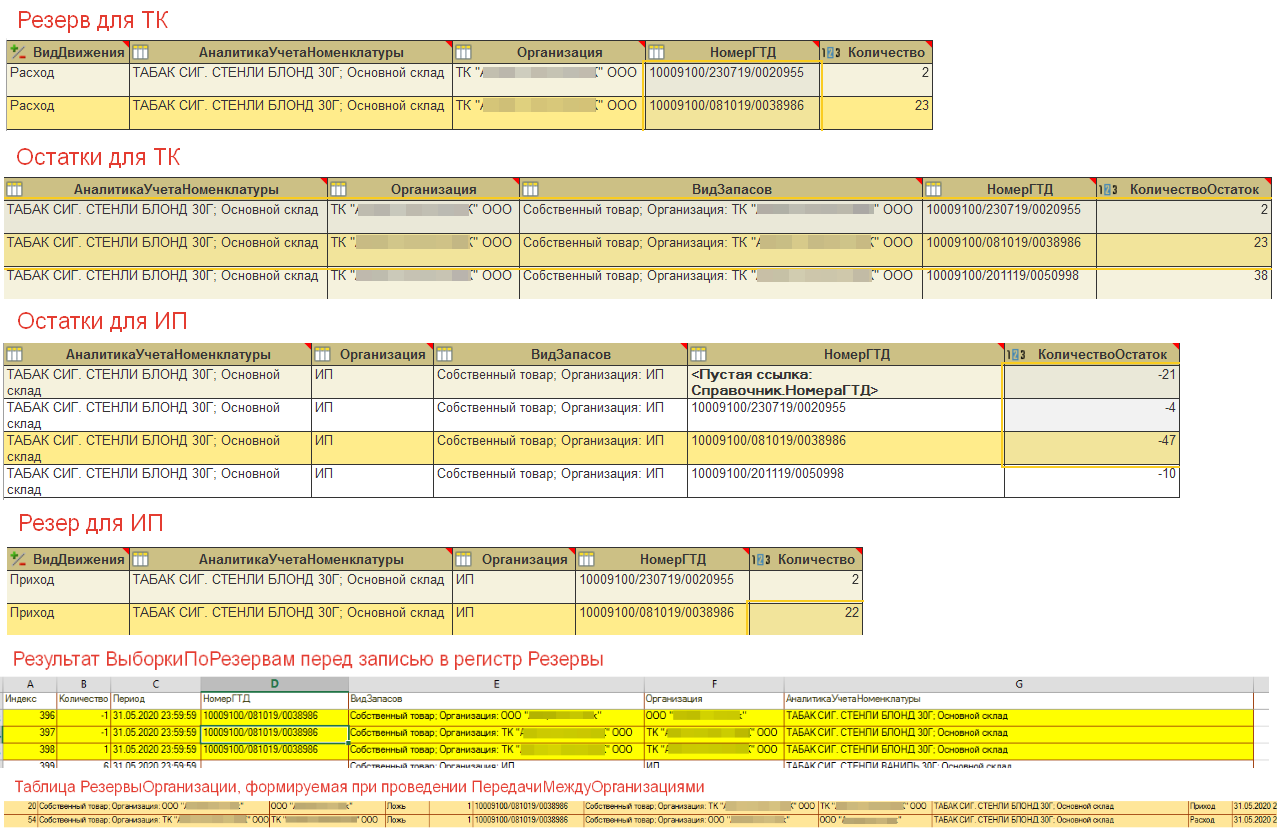1277x838 pixels.
Task: Click Организация header icon in Резерв для ТК table
Action: [x=463, y=52]
